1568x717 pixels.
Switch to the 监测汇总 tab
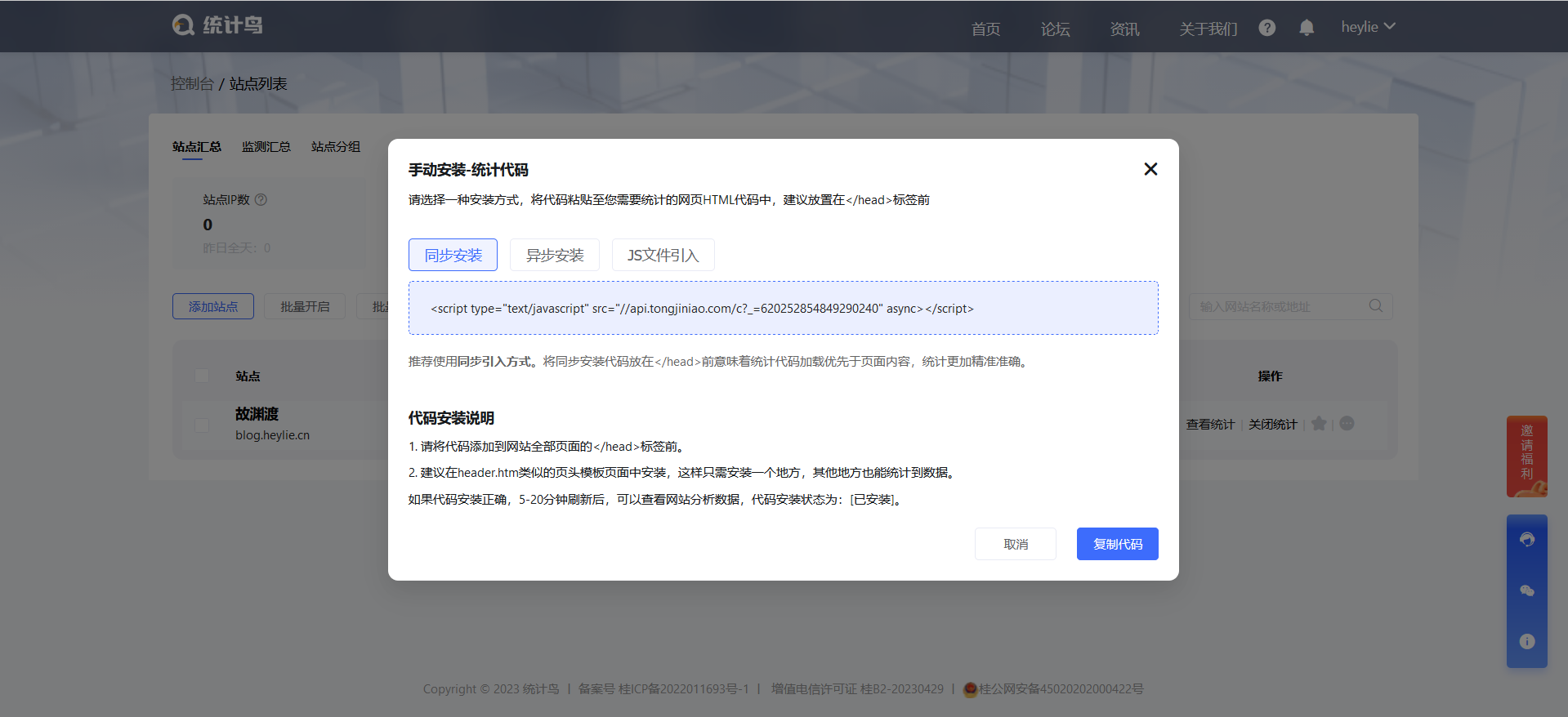coord(266,147)
